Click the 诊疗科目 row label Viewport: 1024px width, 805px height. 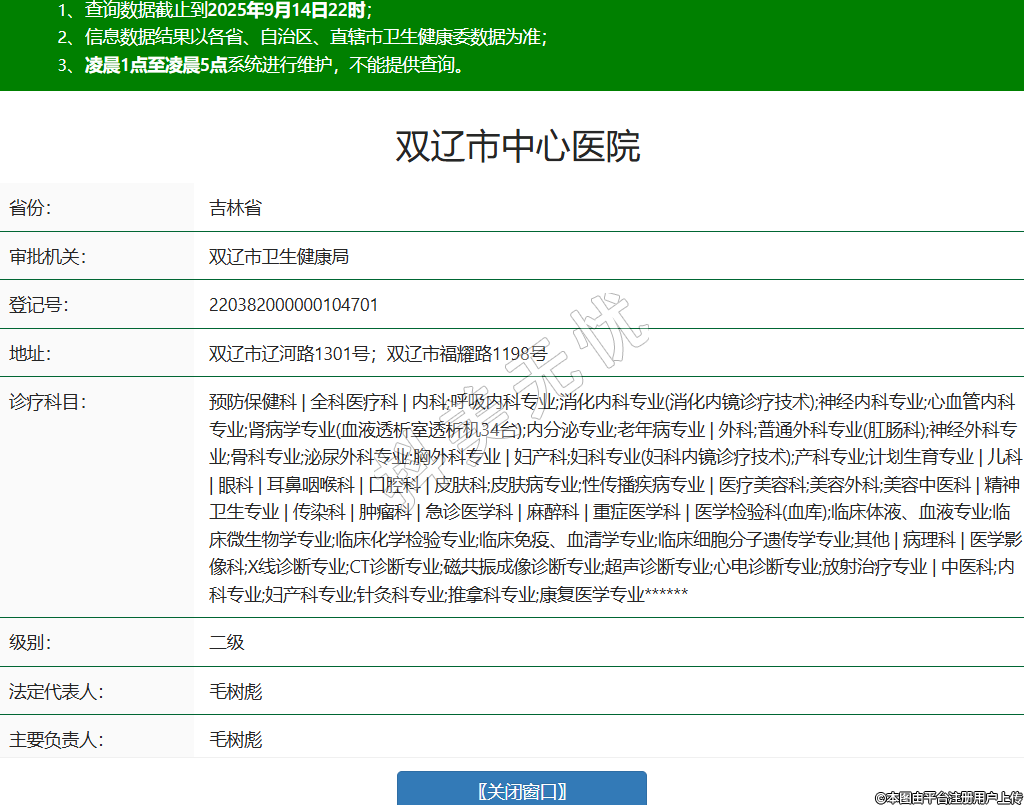[47, 402]
